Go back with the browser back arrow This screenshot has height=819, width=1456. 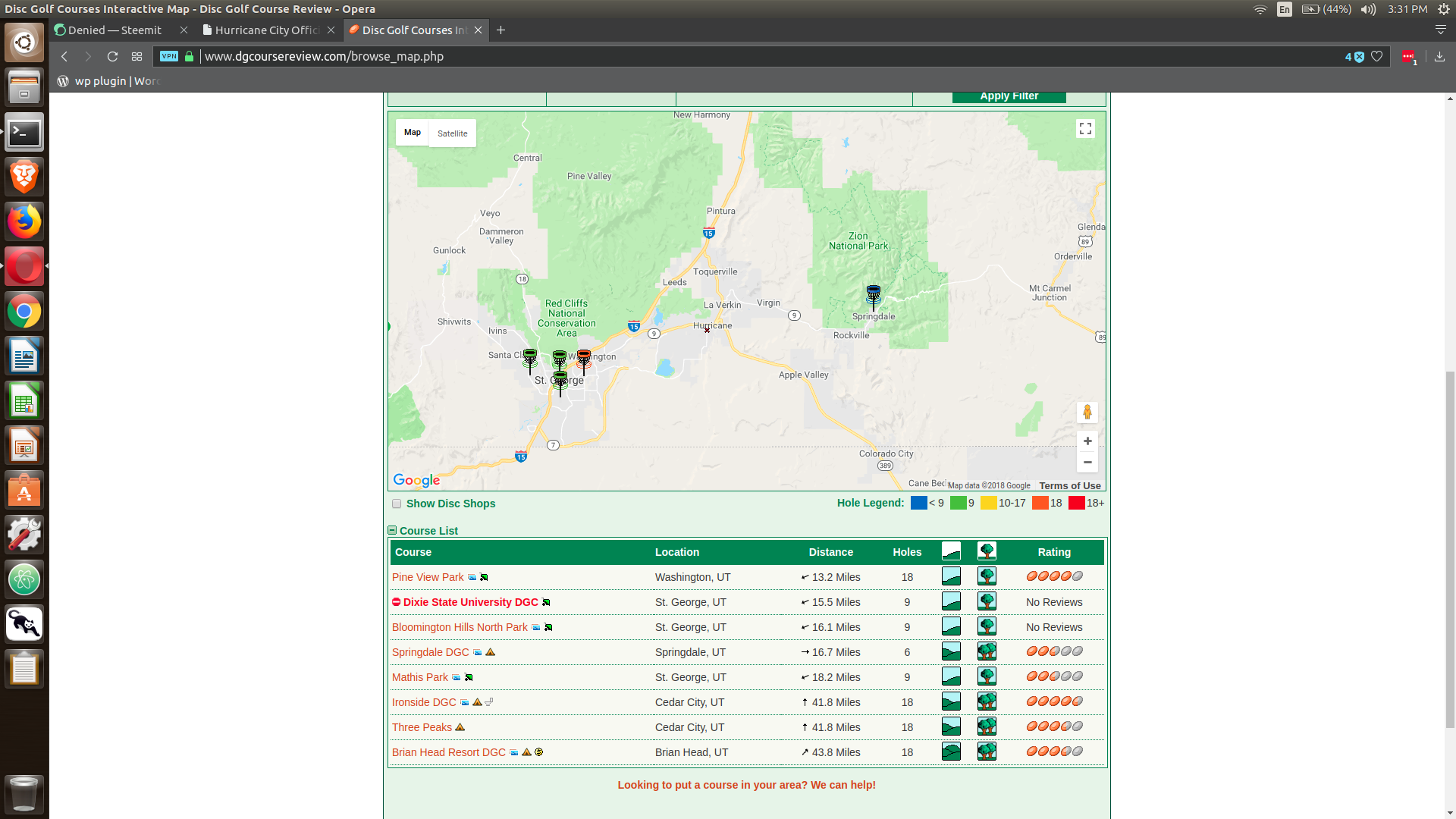pyautogui.click(x=64, y=57)
